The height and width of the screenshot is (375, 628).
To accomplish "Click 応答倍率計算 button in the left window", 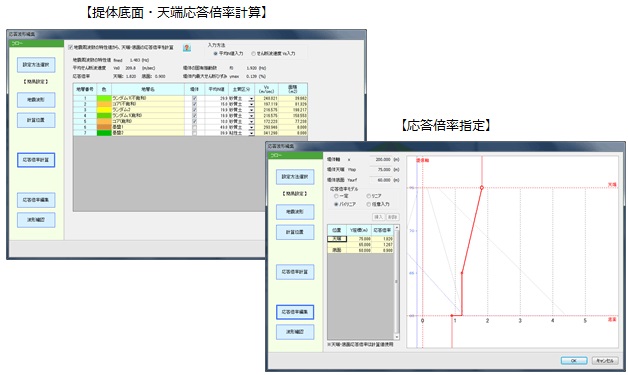I will click(x=36, y=160).
